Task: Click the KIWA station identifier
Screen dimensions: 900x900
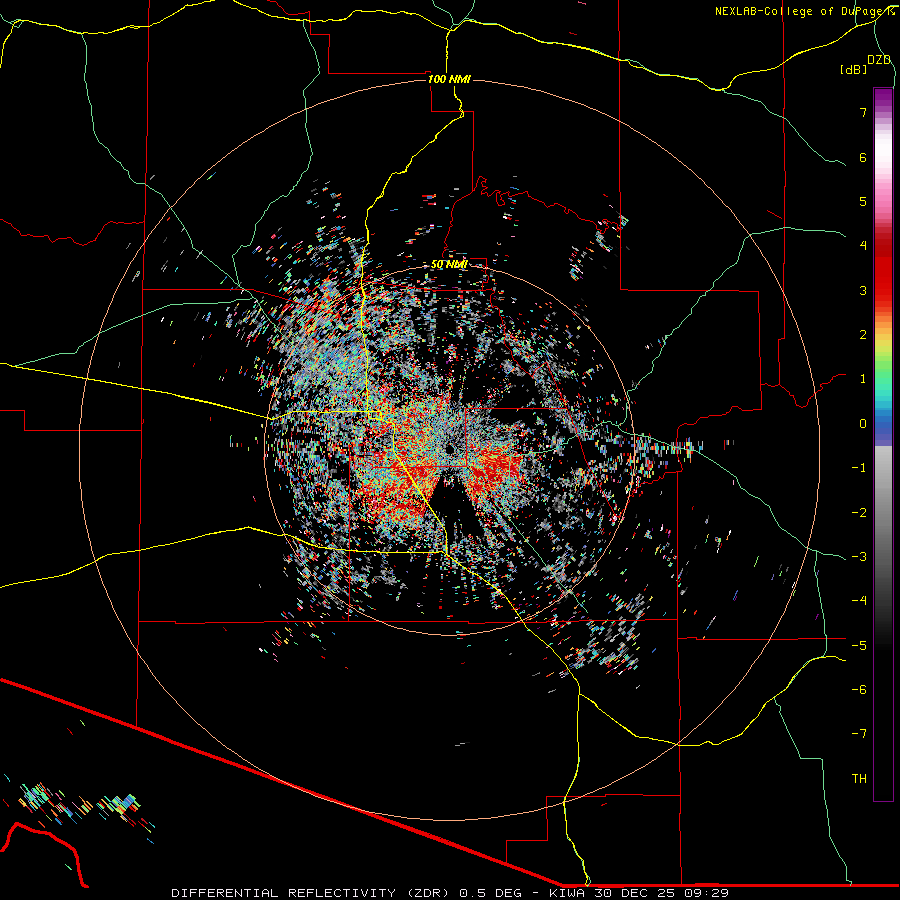Action: pyautogui.click(x=567, y=893)
